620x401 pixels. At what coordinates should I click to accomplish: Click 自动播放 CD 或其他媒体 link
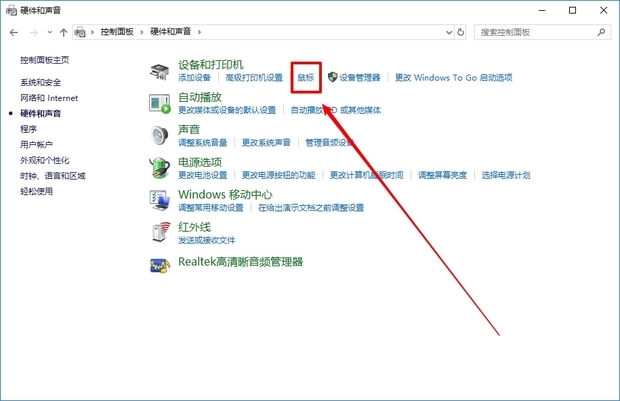click(x=336, y=110)
